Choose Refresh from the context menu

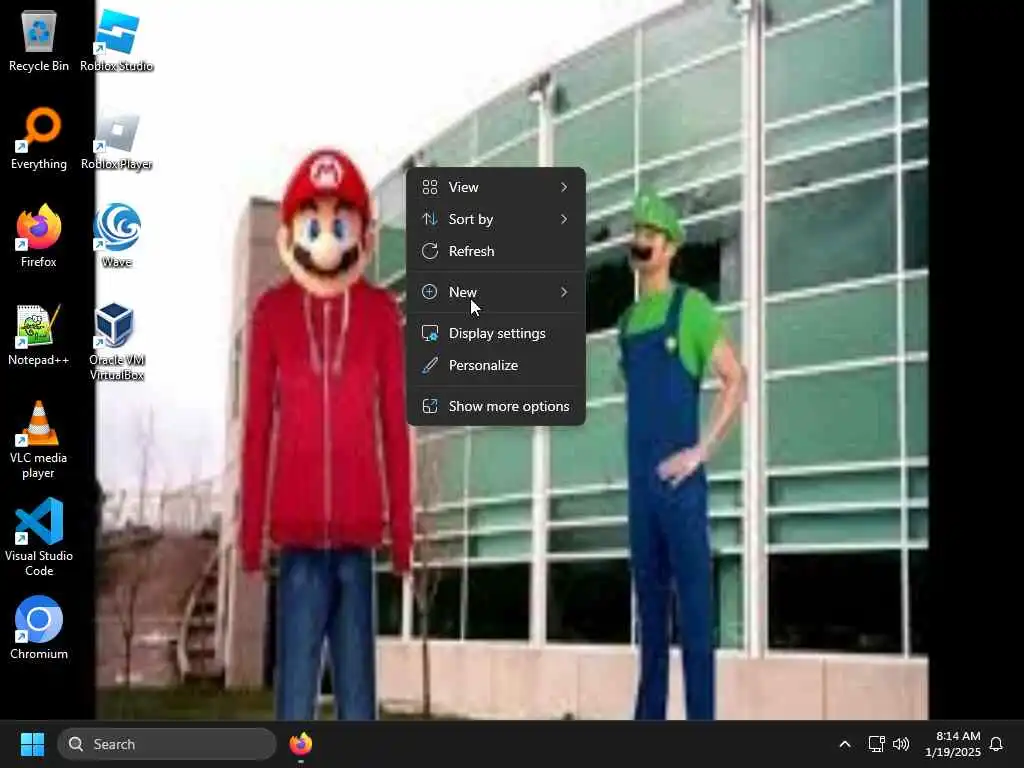pyautogui.click(x=496, y=251)
